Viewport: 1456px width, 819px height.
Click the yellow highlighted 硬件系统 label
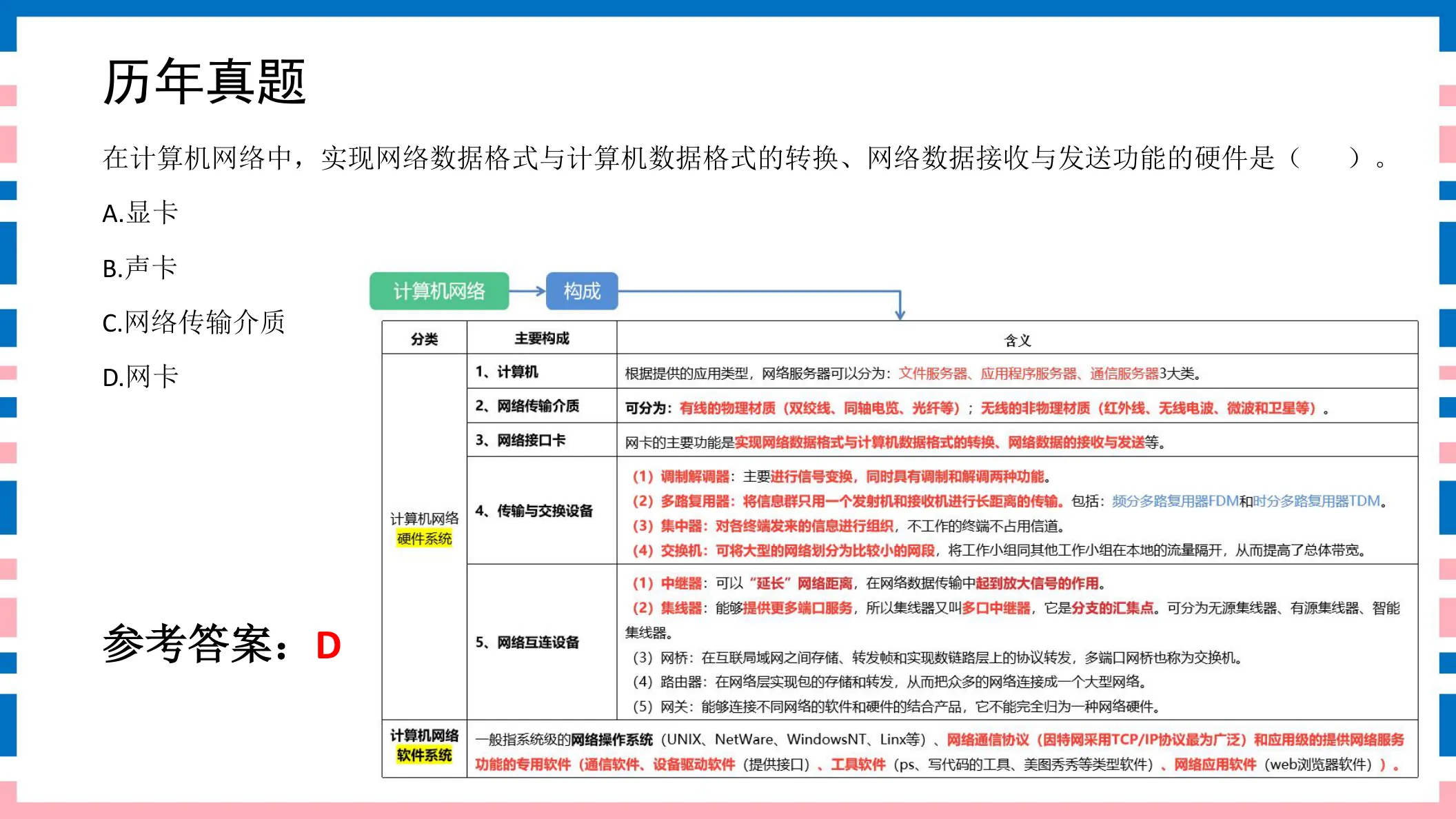point(424,538)
